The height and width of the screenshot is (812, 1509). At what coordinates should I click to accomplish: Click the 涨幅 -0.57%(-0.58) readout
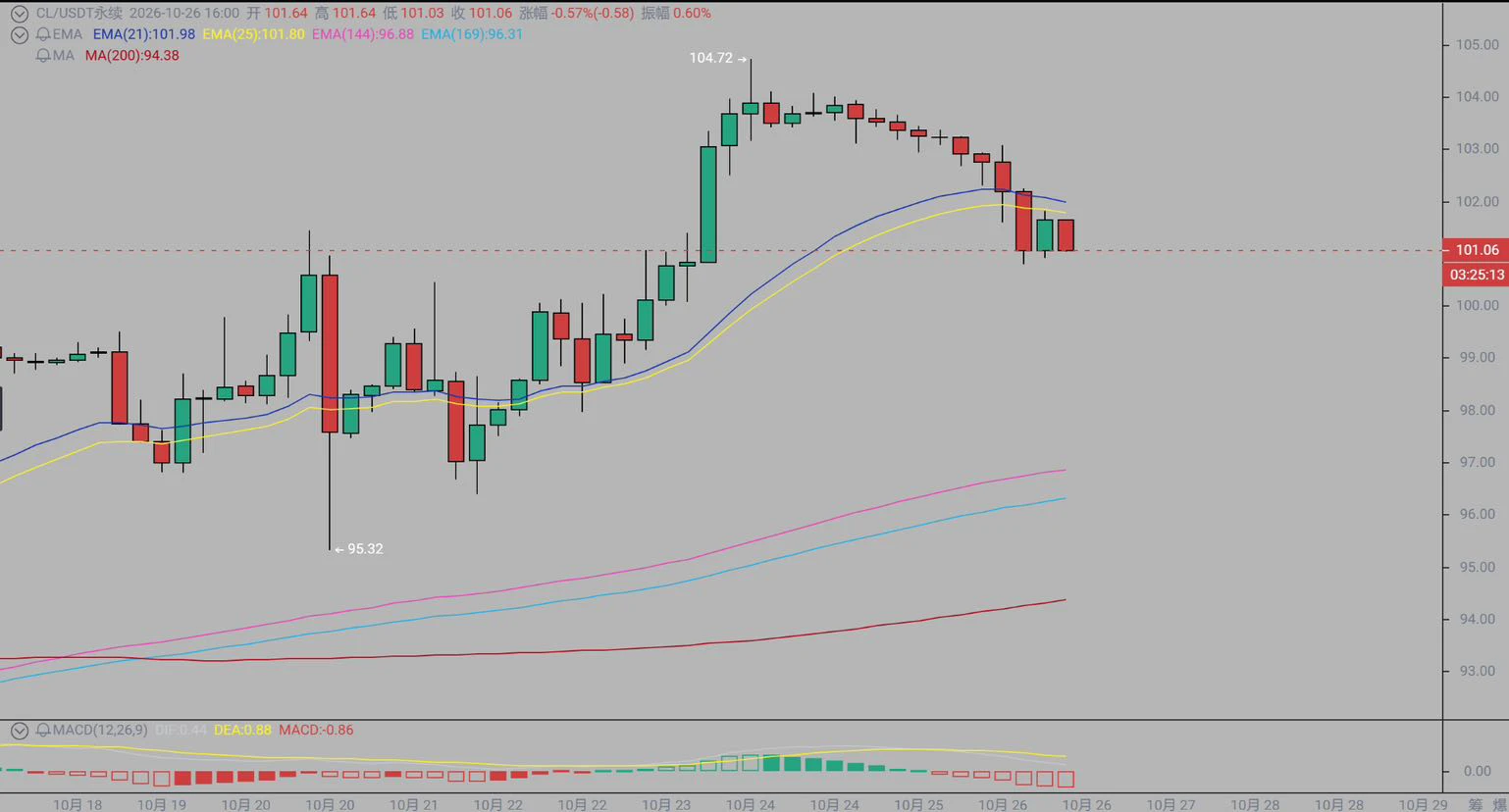[576, 14]
